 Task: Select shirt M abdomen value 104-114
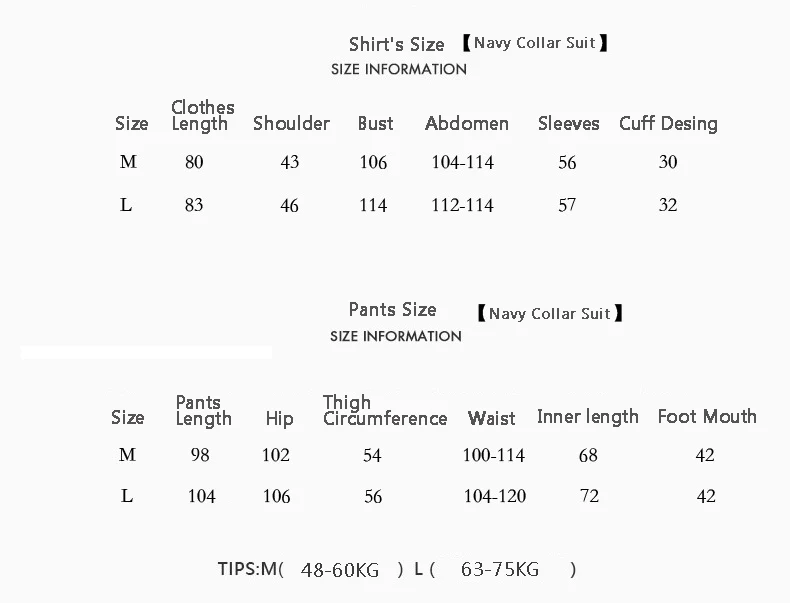463,162
